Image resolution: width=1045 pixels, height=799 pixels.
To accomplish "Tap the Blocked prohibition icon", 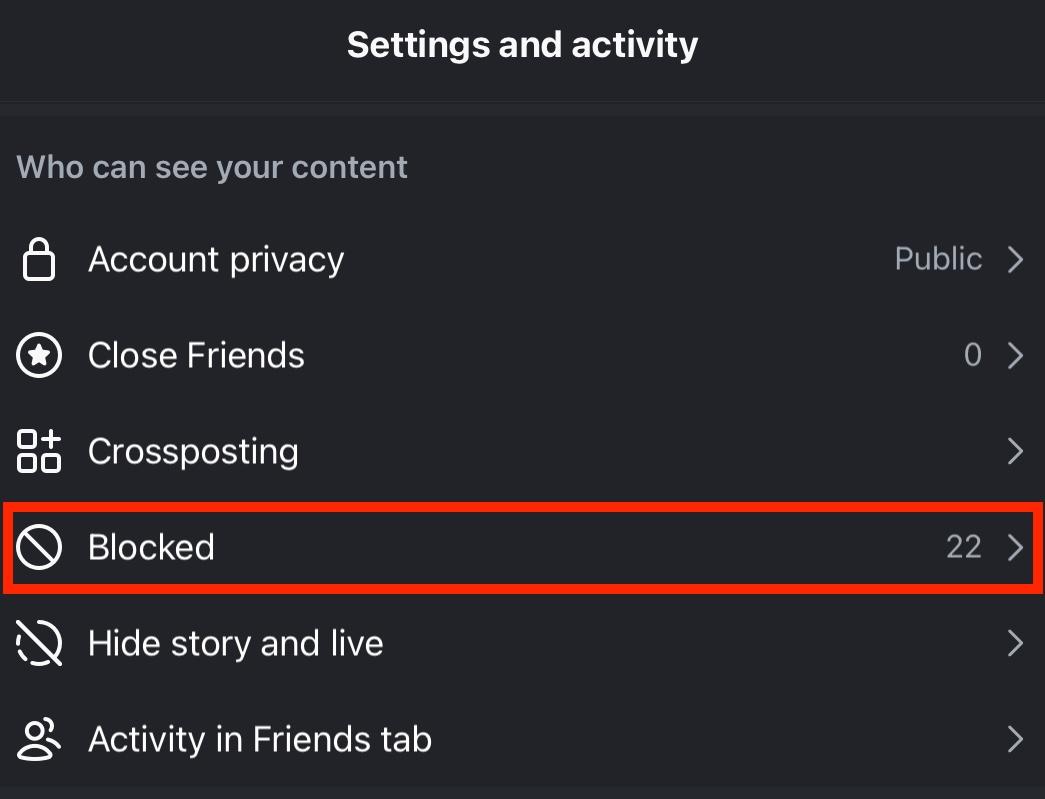I will coord(39,547).
